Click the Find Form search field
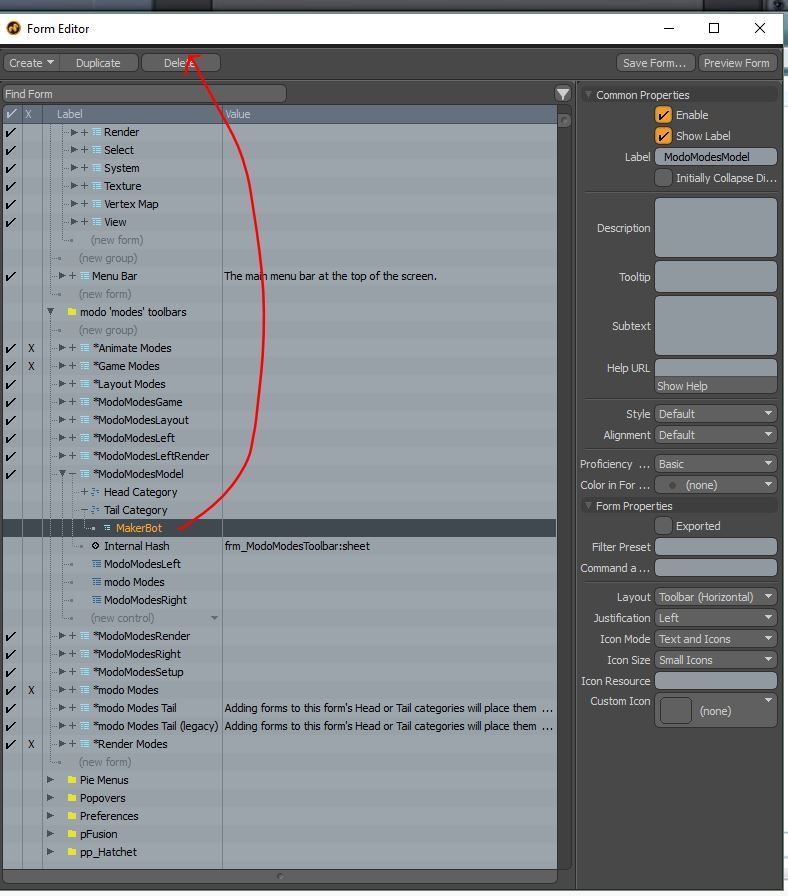The height and width of the screenshot is (896, 788). (x=144, y=94)
